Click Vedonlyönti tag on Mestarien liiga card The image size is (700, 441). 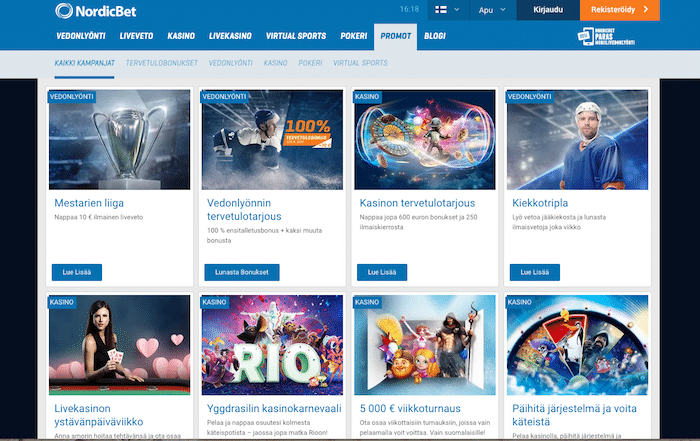[71, 97]
